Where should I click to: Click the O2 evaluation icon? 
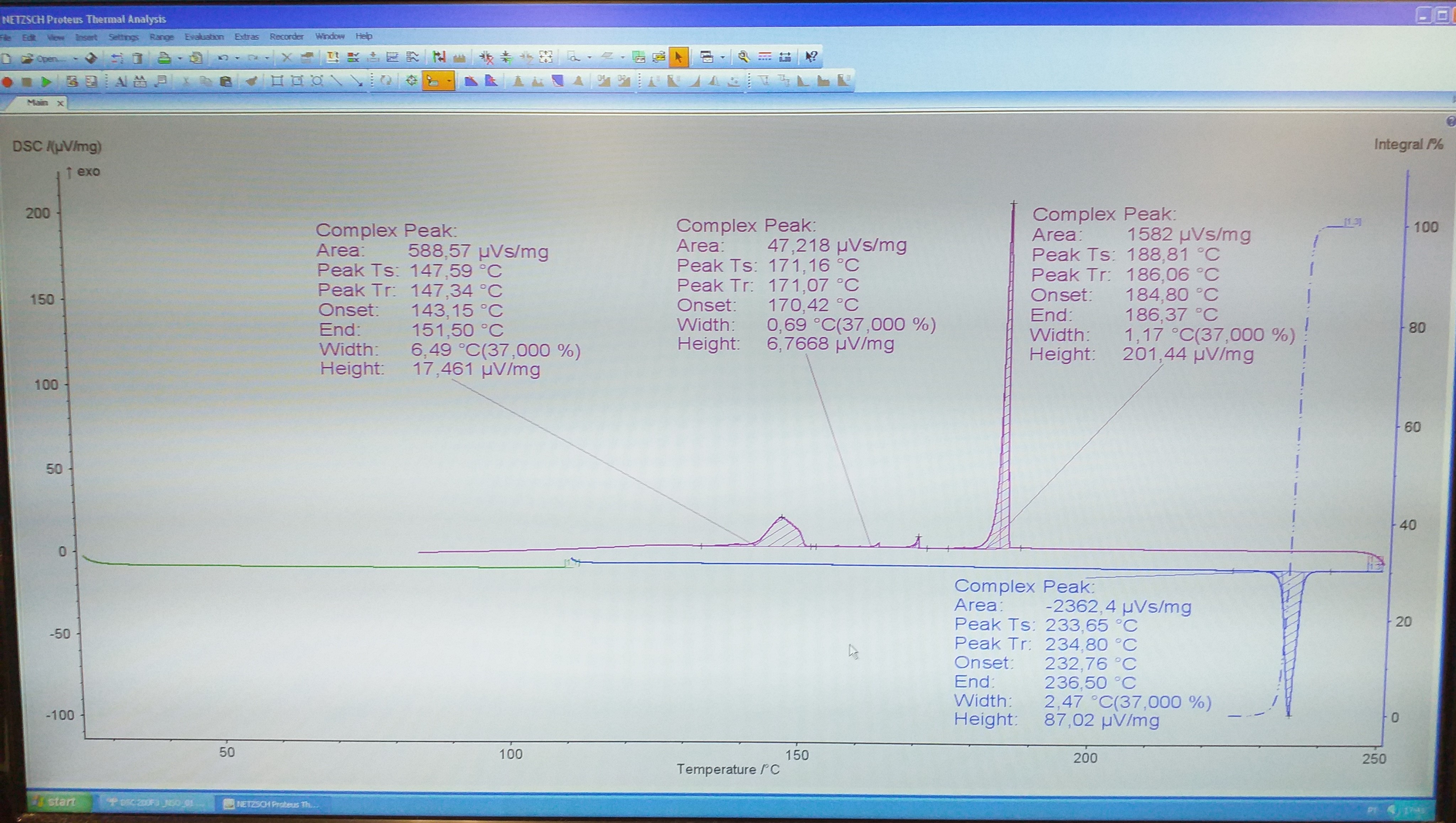click(623, 81)
